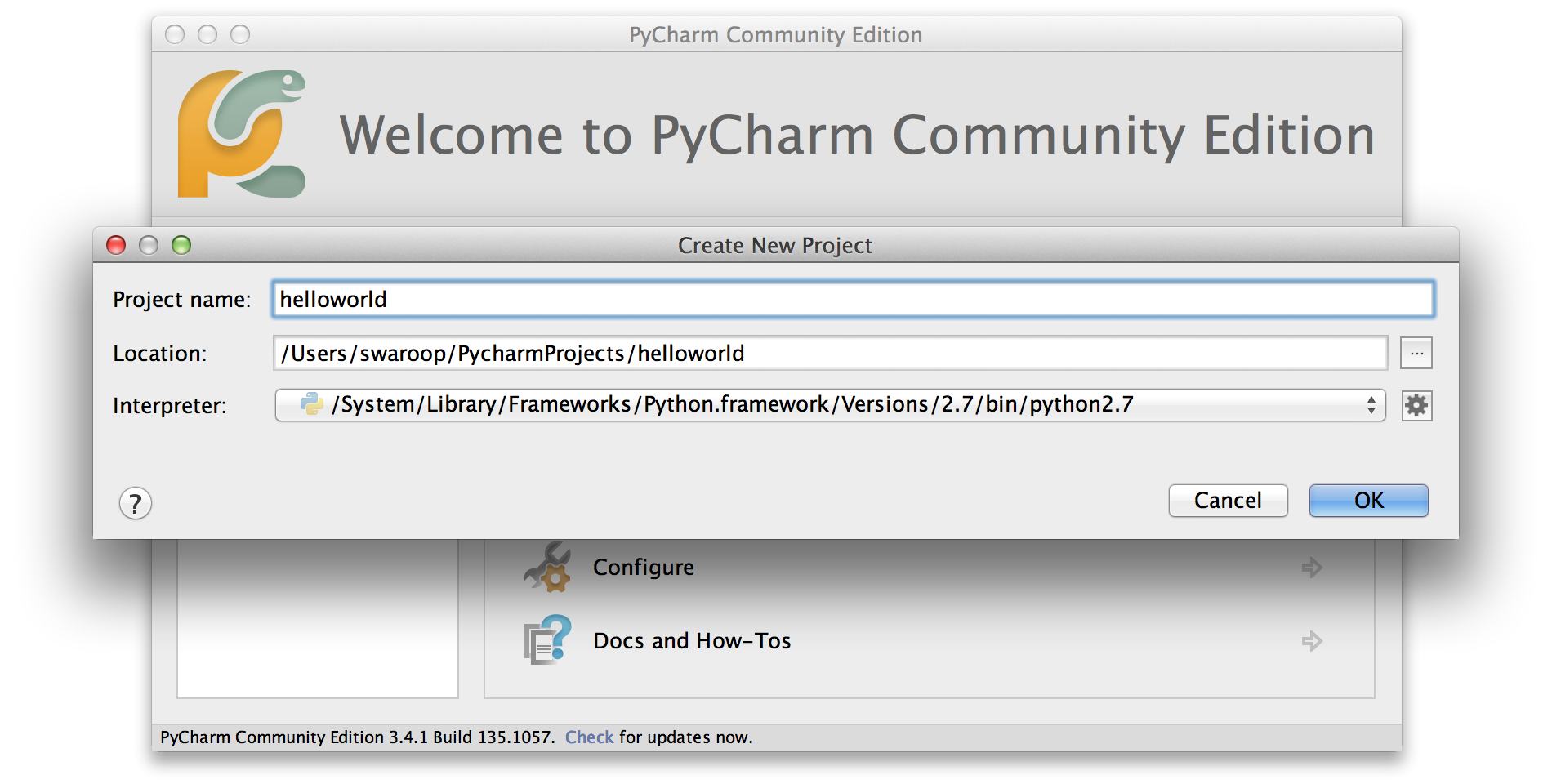
Task: Click the interpreter settings gear icon
Action: pyautogui.click(x=1416, y=405)
